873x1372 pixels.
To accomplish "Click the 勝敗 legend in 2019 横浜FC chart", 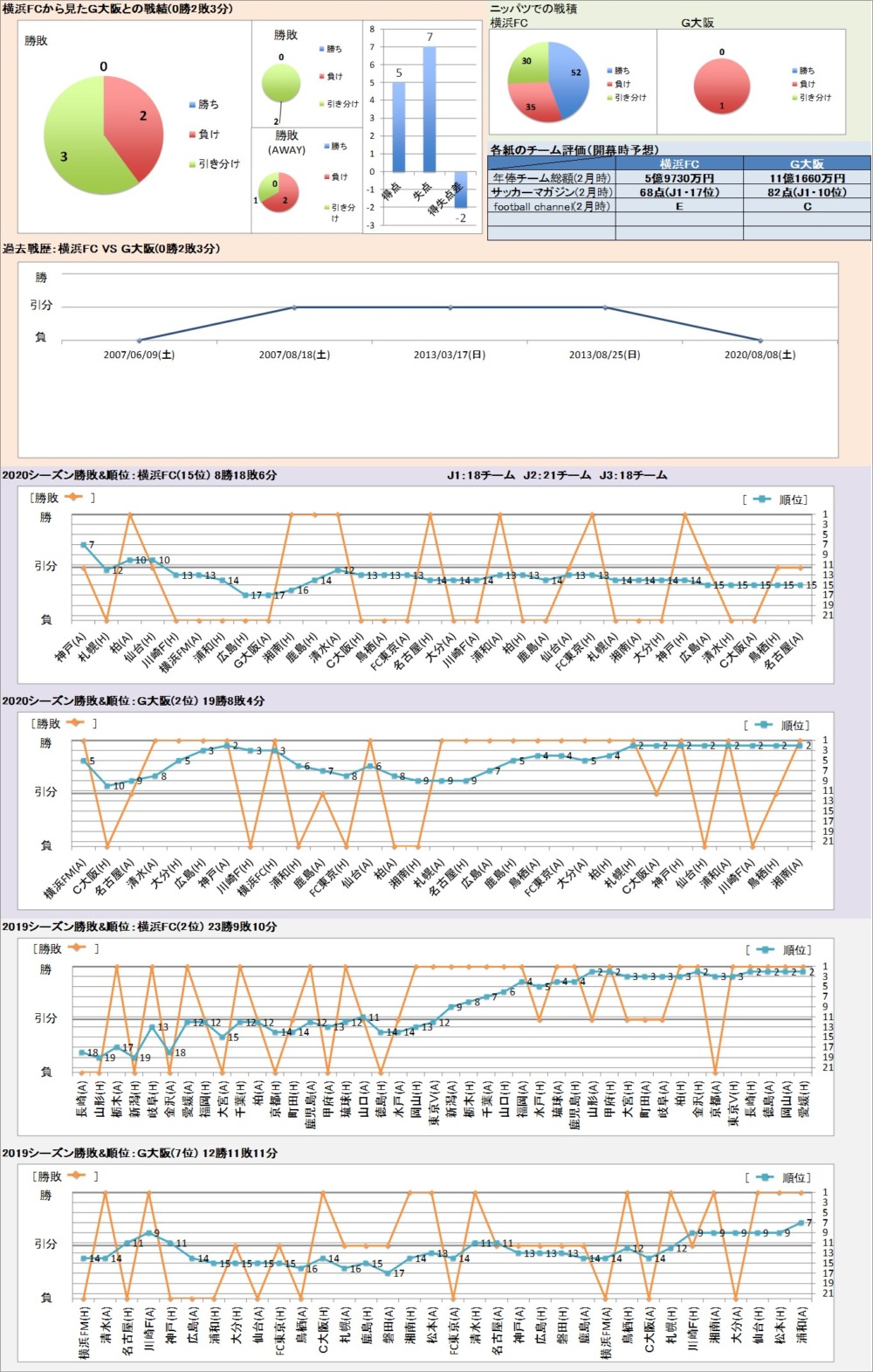I will click(x=65, y=948).
